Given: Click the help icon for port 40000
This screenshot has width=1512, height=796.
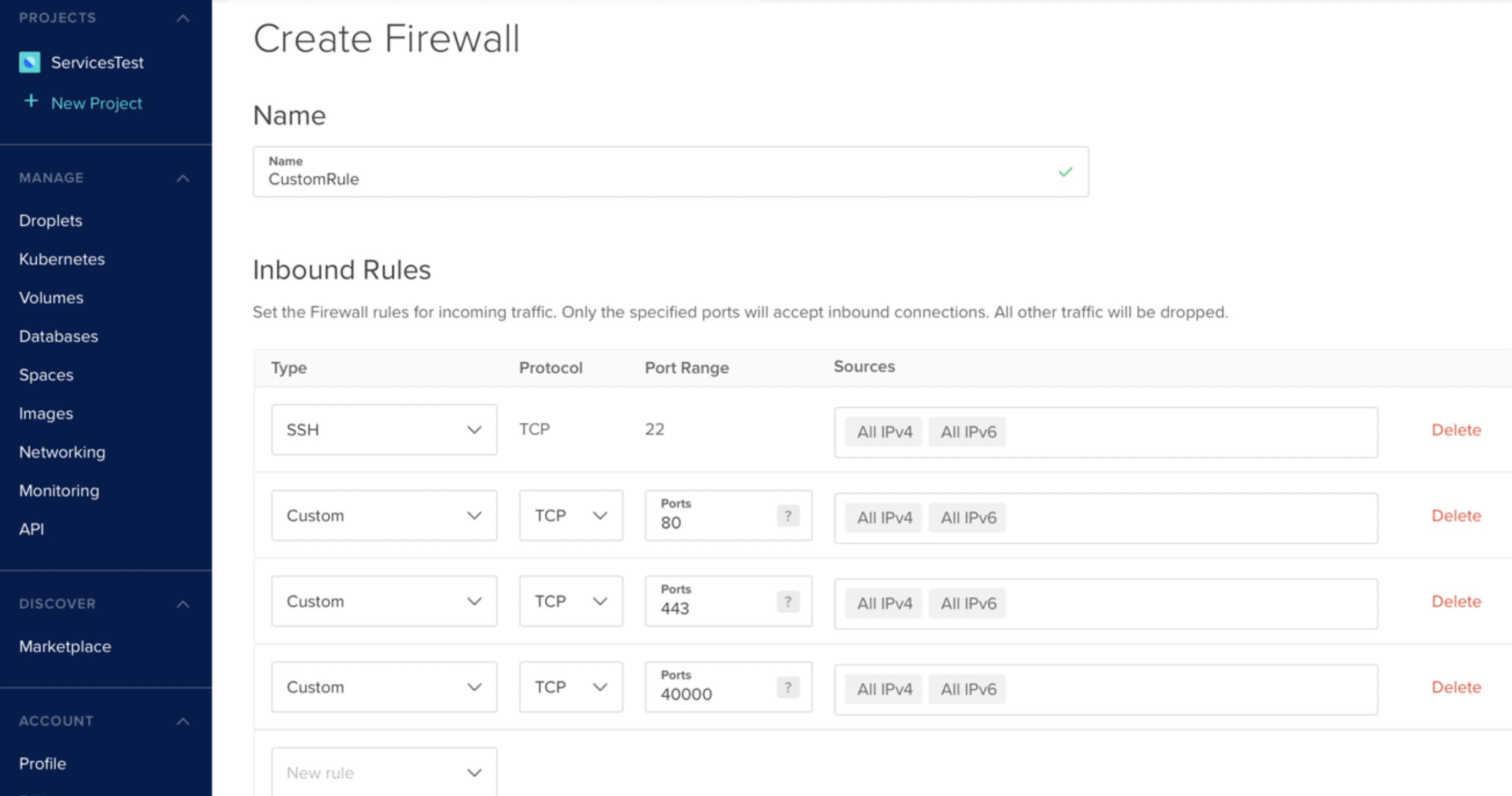Looking at the screenshot, I should point(788,688).
